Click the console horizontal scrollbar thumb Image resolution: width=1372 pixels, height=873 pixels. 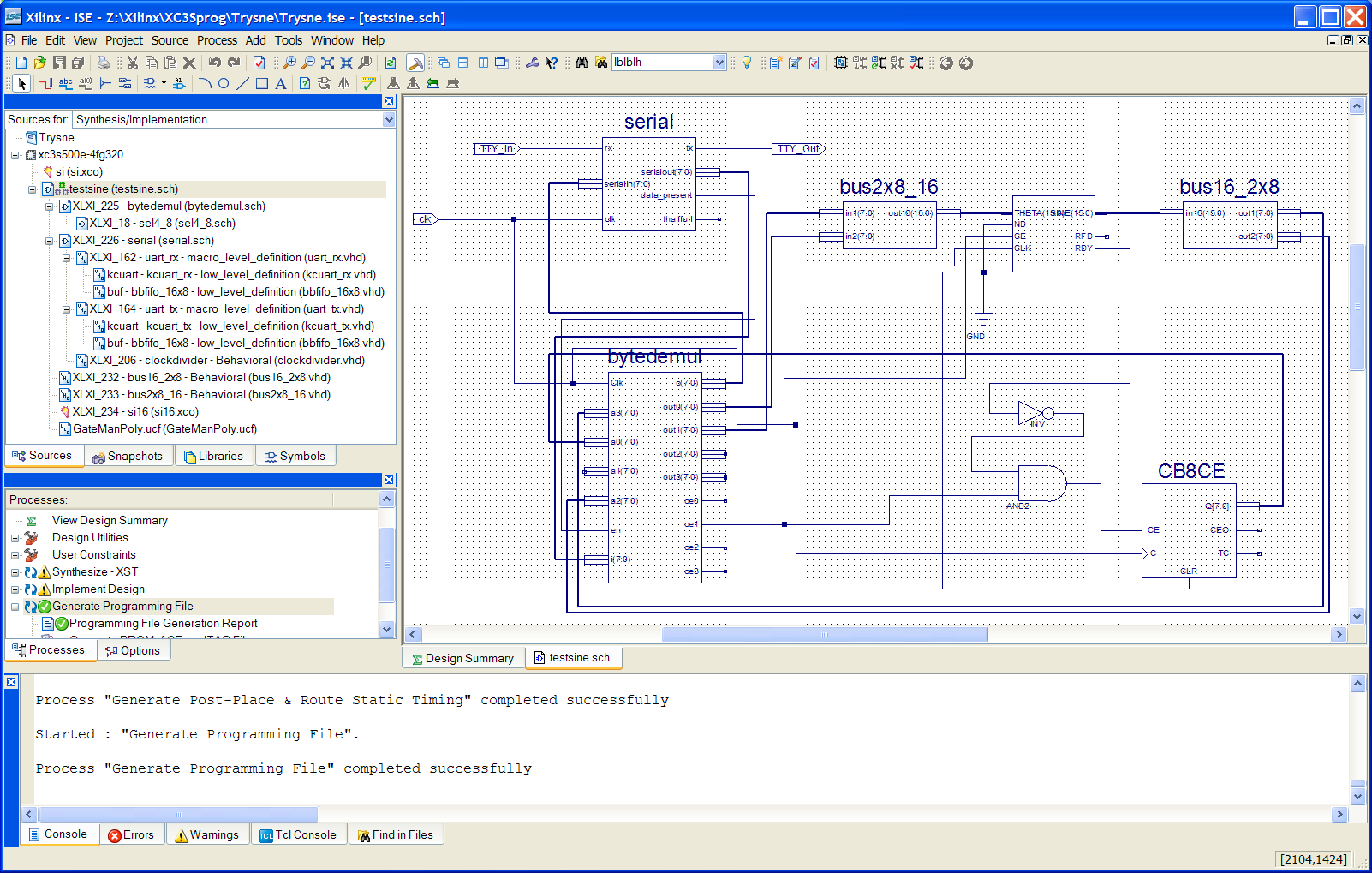tap(179, 814)
